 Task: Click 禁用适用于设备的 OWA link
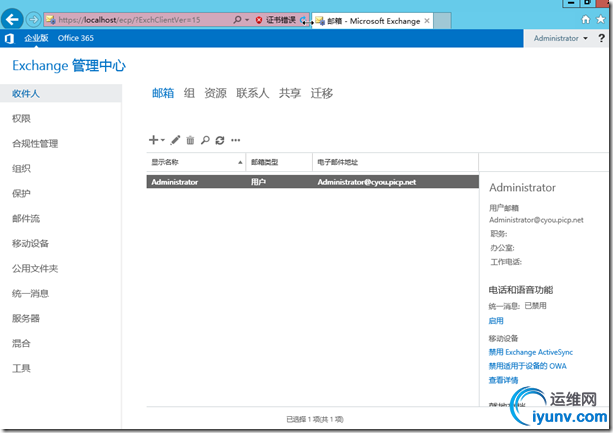527,366
